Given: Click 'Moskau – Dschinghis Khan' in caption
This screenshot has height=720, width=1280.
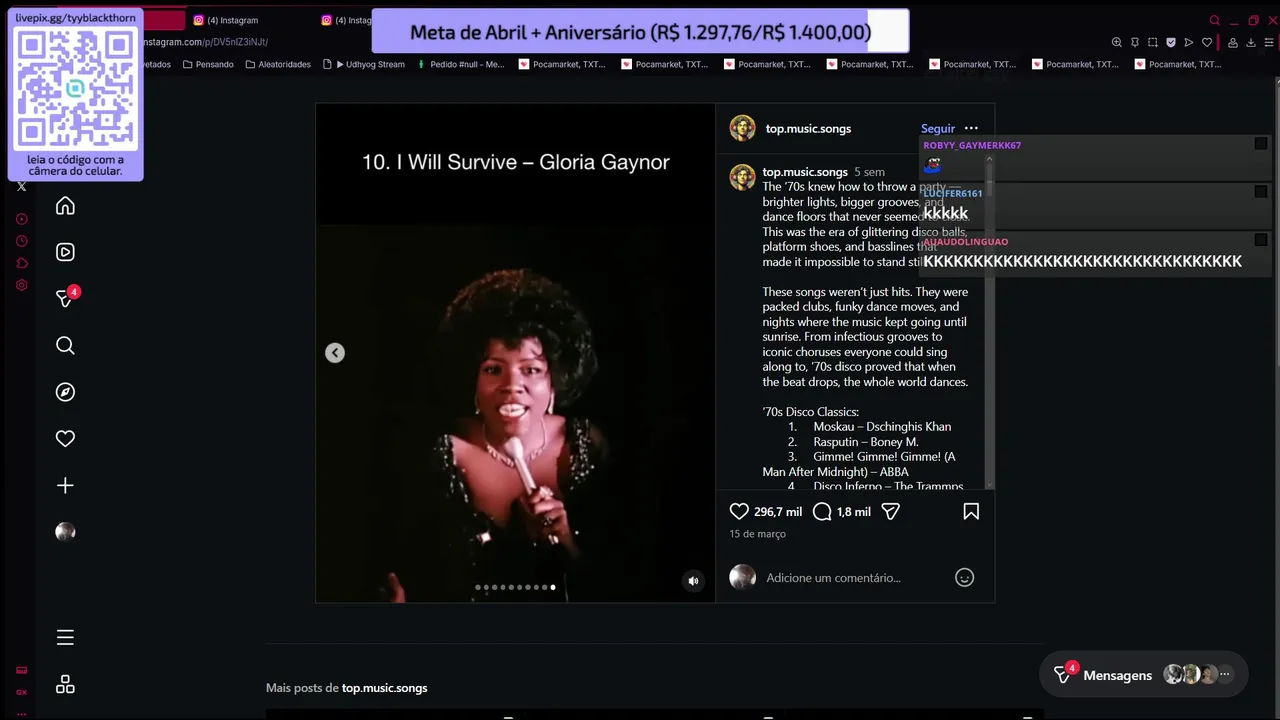Looking at the screenshot, I should [x=881, y=426].
